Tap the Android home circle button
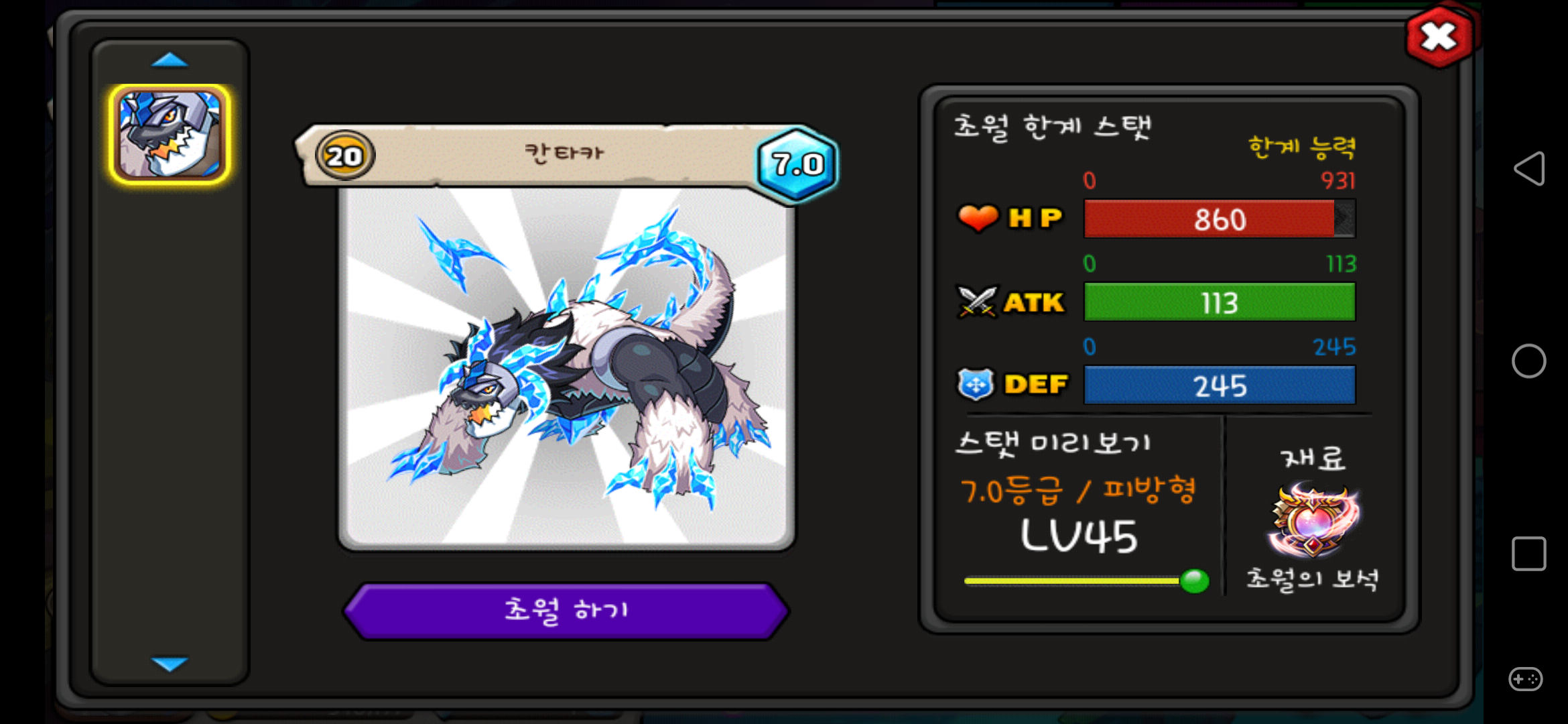This screenshot has width=1568, height=724. (x=1529, y=361)
